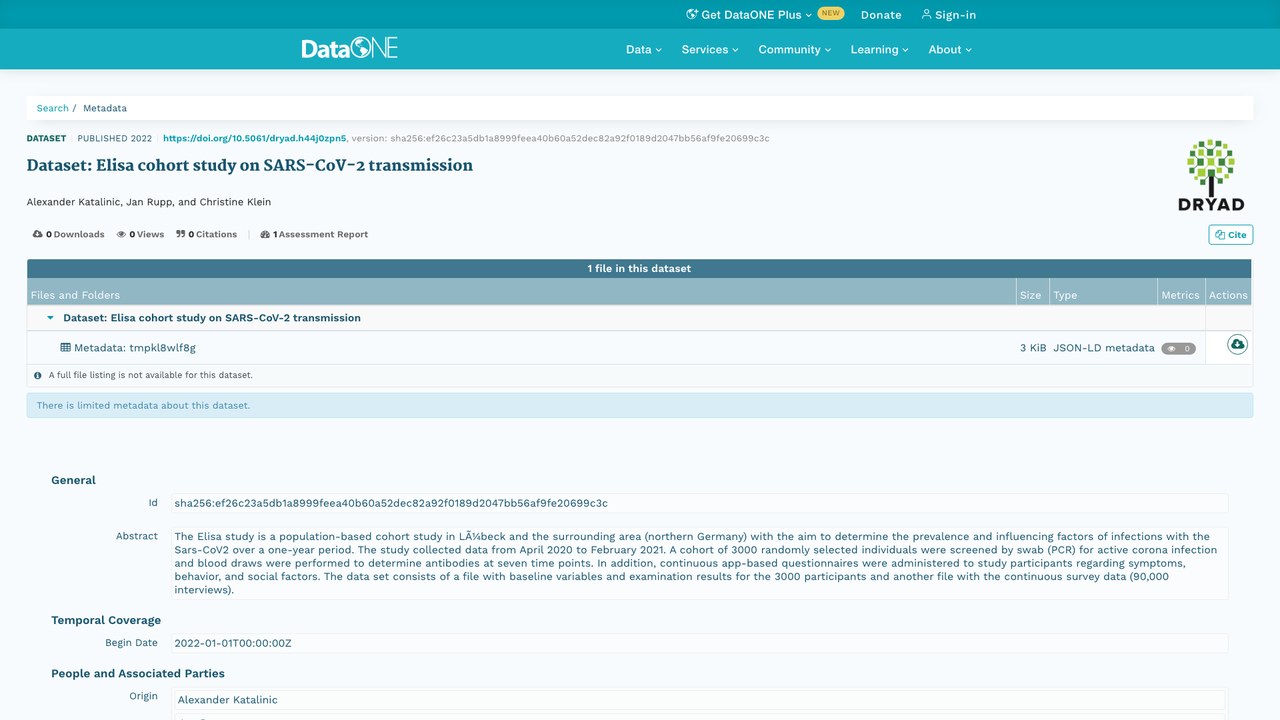Click the Sign-in link

(x=948, y=15)
